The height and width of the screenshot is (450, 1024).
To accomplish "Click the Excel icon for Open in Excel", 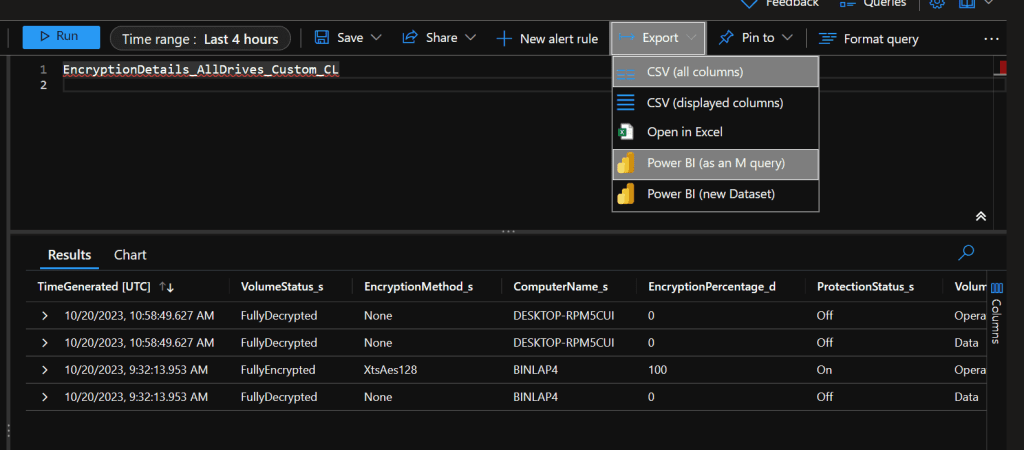I will pos(626,132).
